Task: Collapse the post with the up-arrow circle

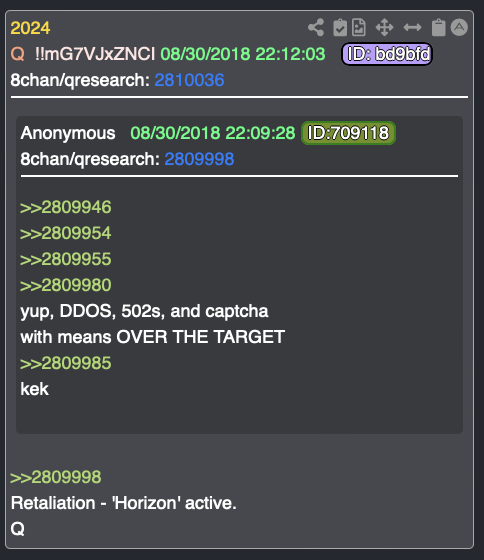Action: point(459,27)
